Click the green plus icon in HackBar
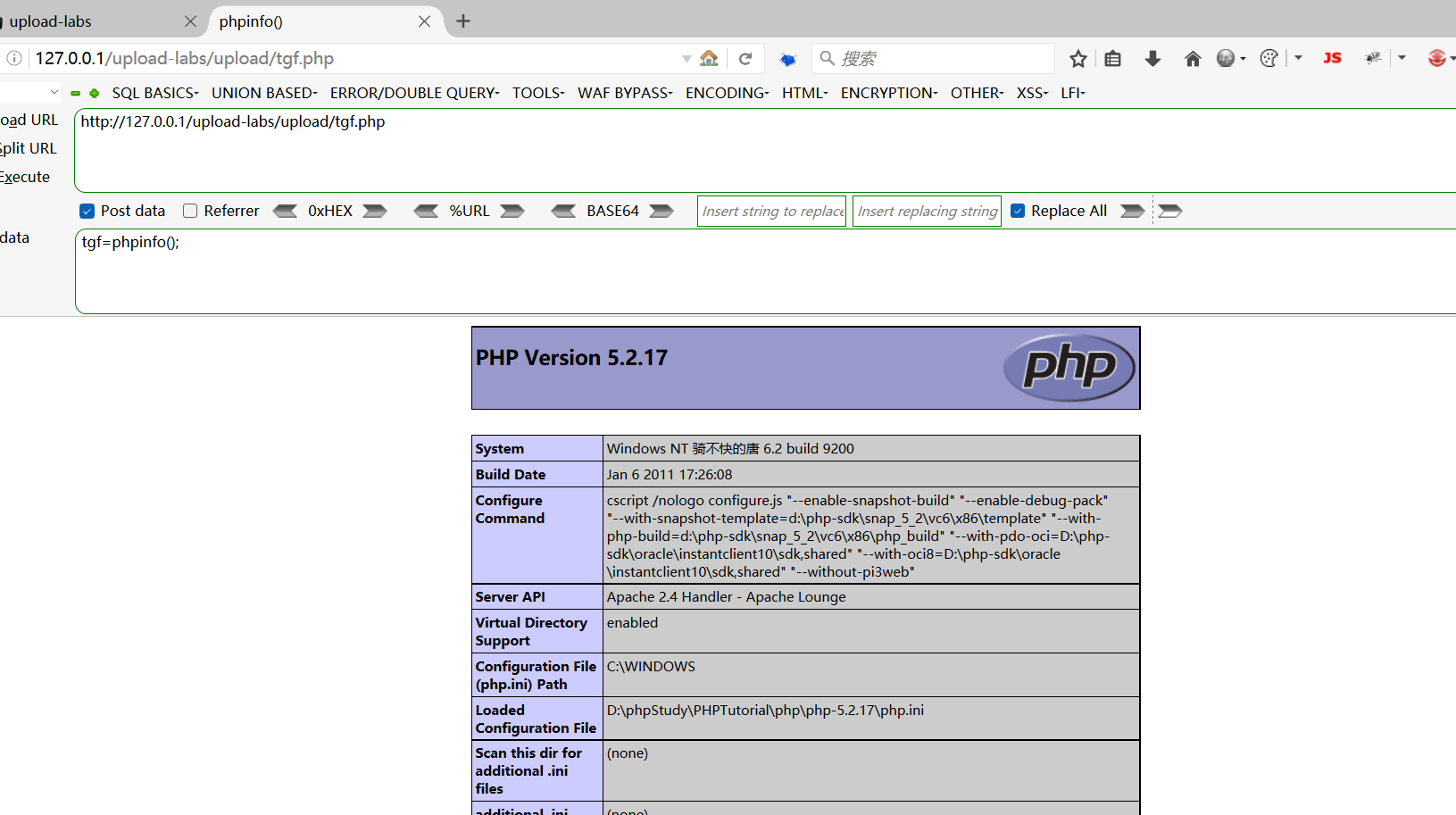The image size is (1456, 815). tap(94, 93)
